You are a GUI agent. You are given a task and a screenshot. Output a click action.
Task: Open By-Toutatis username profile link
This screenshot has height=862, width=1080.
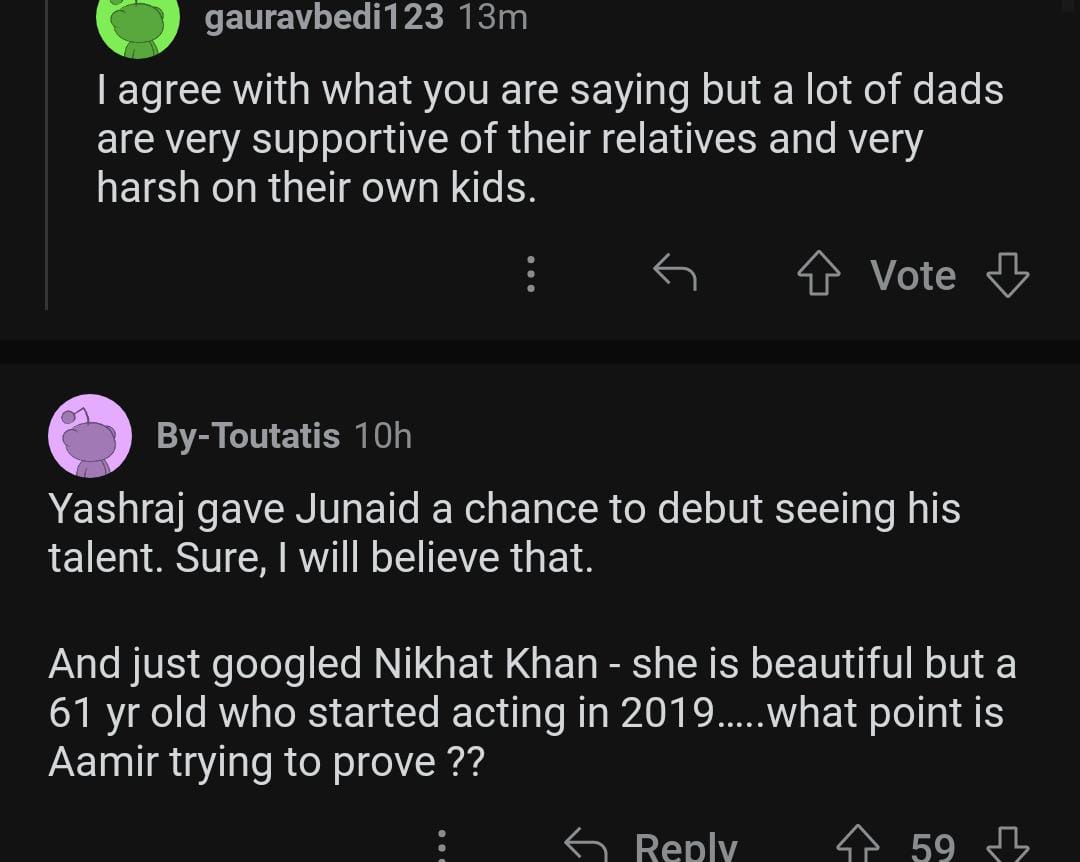point(248,436)
